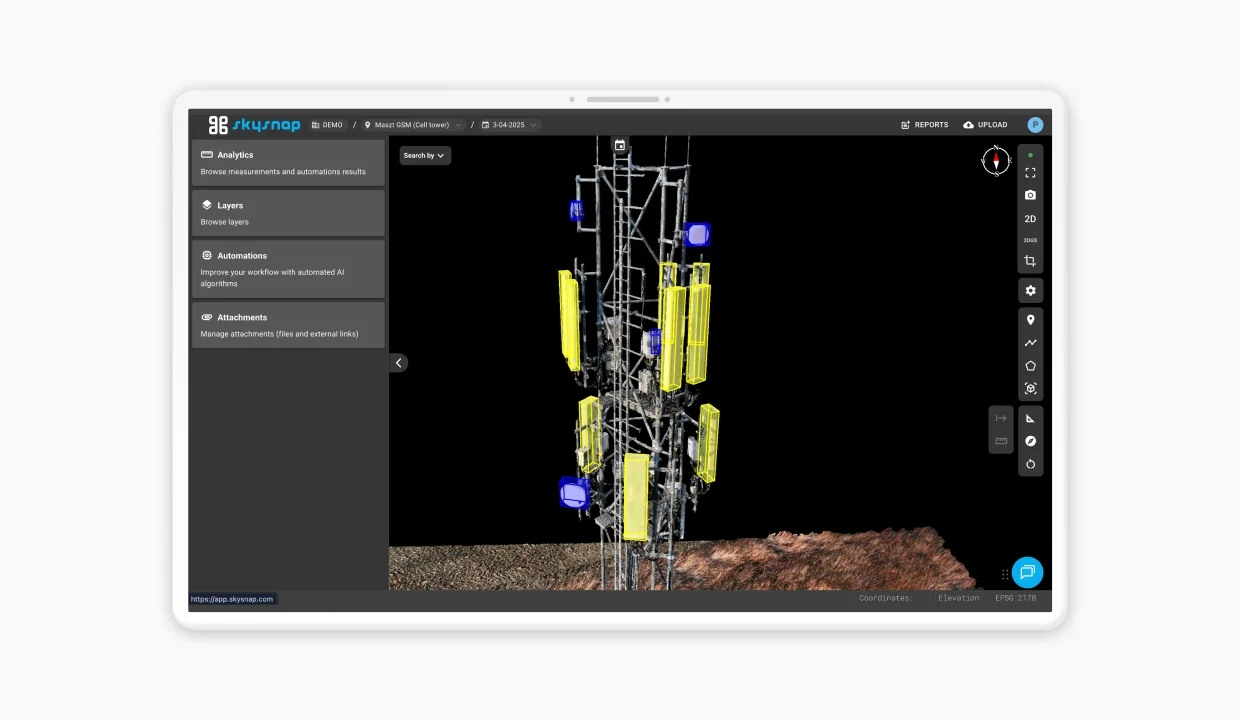Open the Search by dropdown

tap(425, 156)
